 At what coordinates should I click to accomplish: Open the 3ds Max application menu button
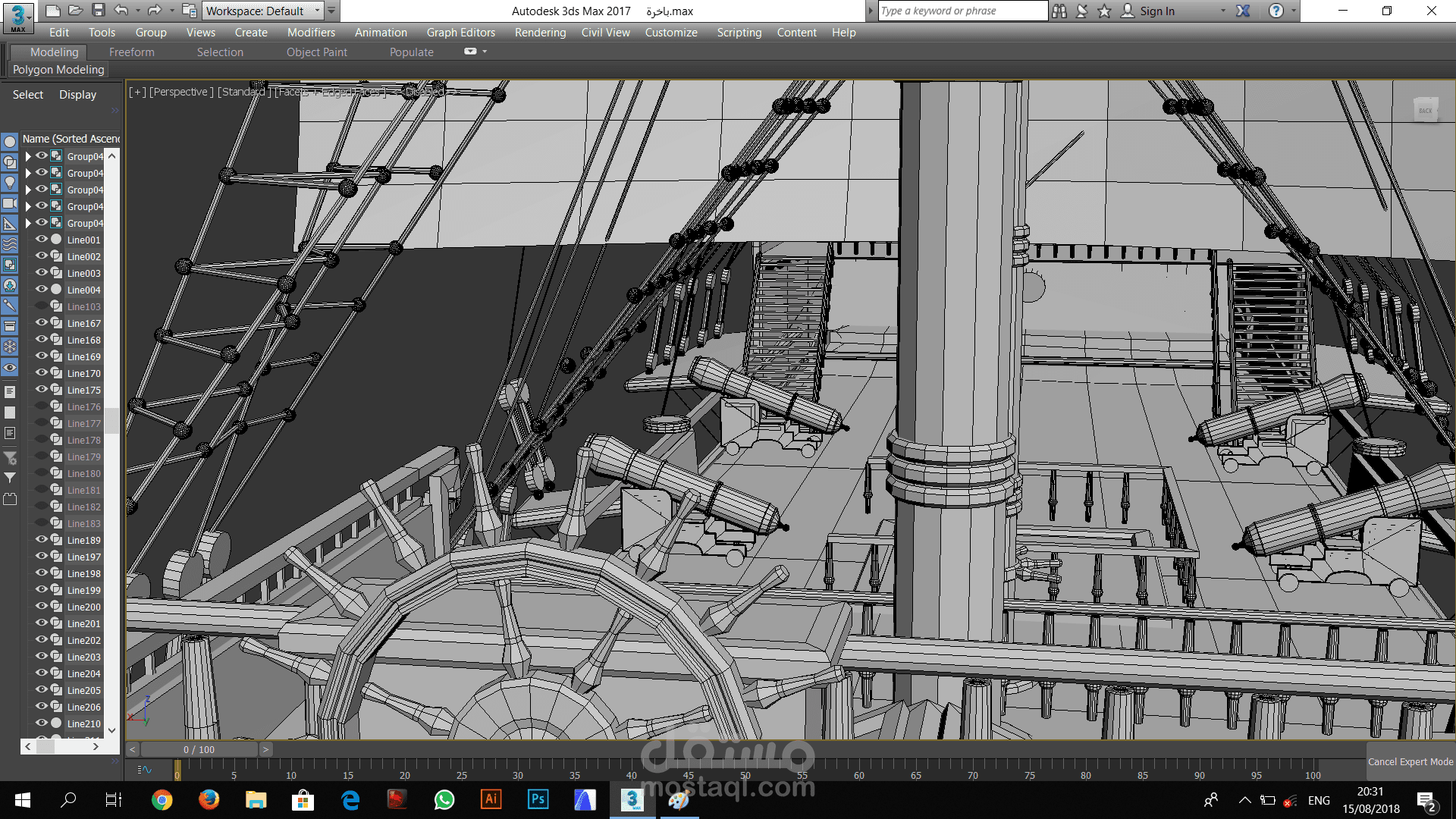(18, 17)
